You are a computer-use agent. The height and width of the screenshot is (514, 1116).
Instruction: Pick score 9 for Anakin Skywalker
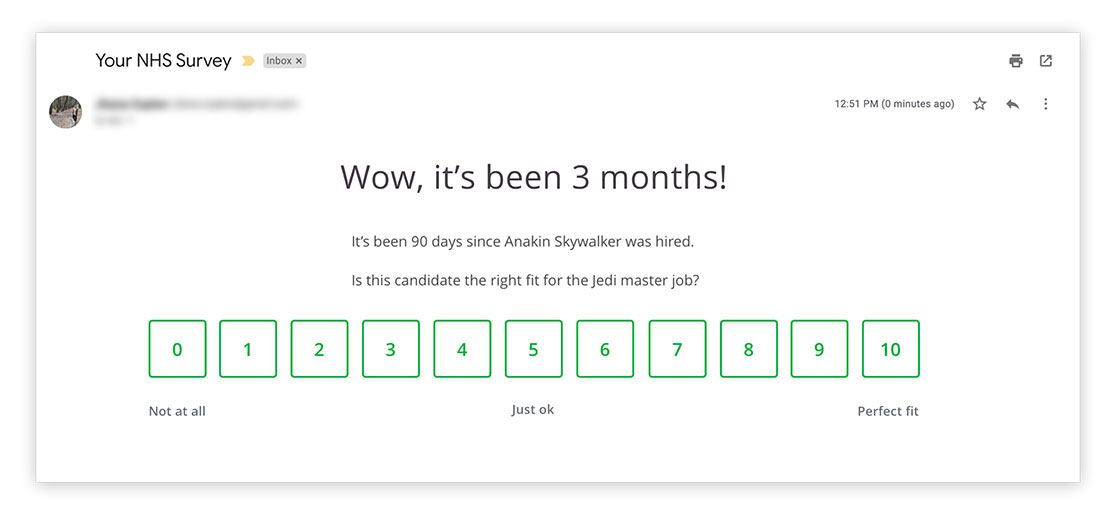point(819,349)
